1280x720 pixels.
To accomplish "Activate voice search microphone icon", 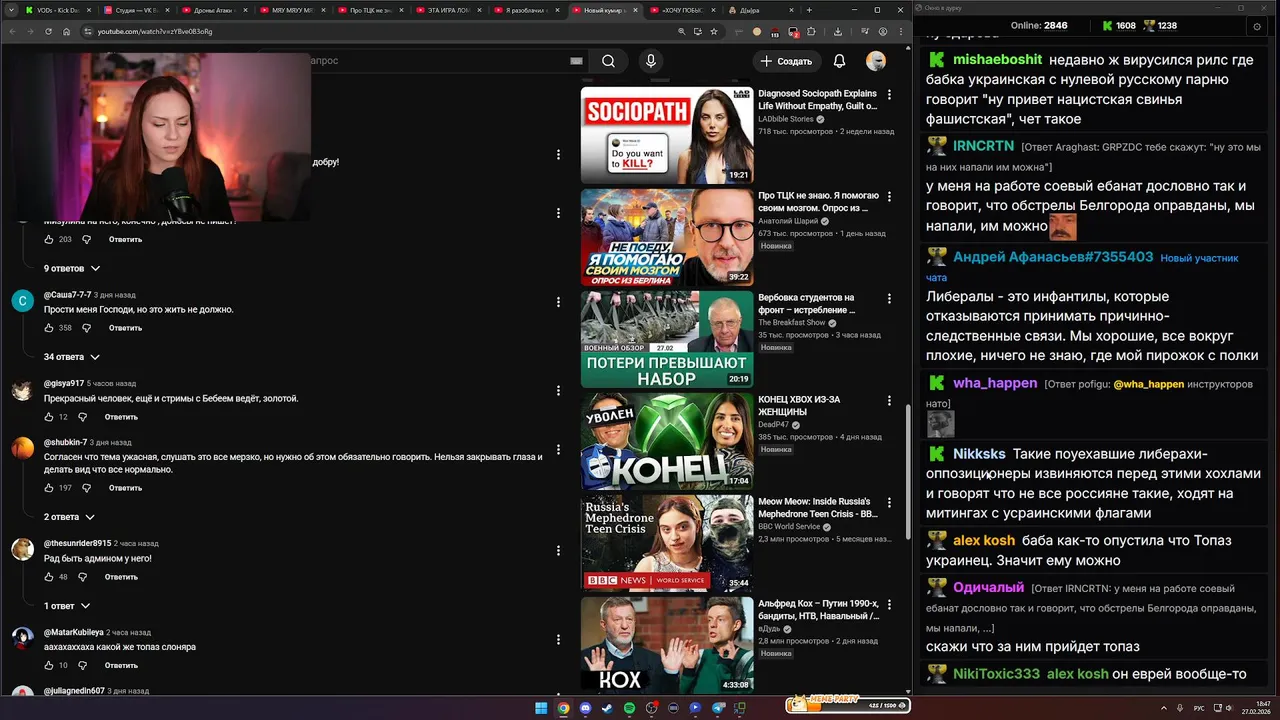I will (651, 61).
